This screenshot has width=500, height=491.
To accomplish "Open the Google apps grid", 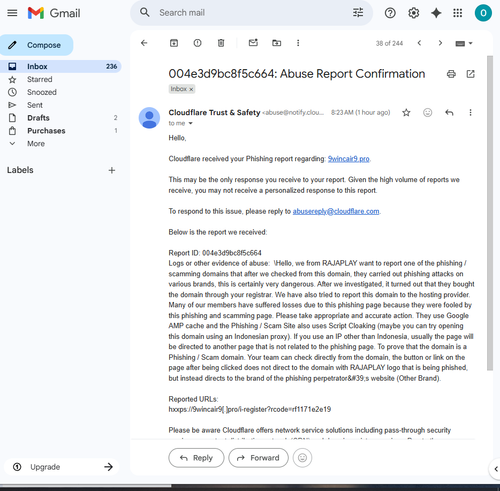I will pyautogui.click(x=458, y=13).
